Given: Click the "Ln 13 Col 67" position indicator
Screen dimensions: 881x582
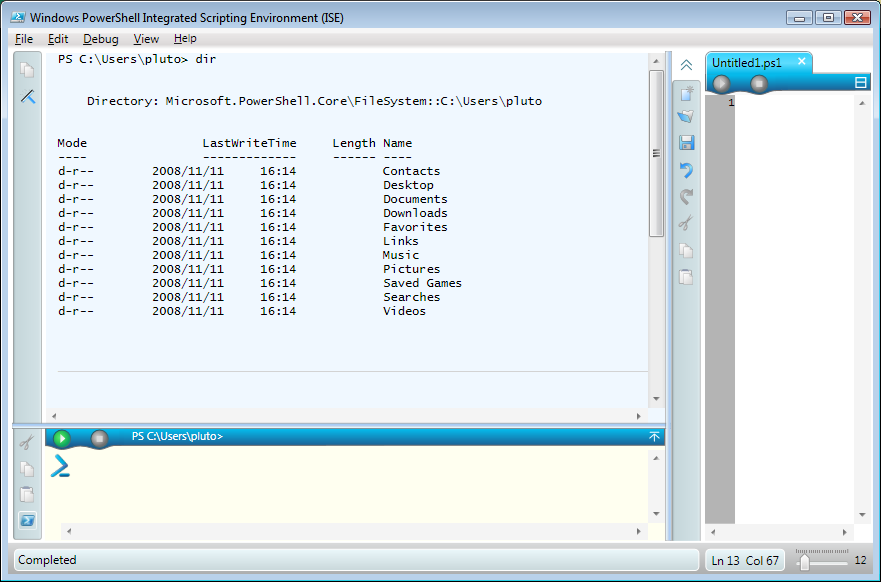Looking at the screenshot, I should [x=745, y=561].
